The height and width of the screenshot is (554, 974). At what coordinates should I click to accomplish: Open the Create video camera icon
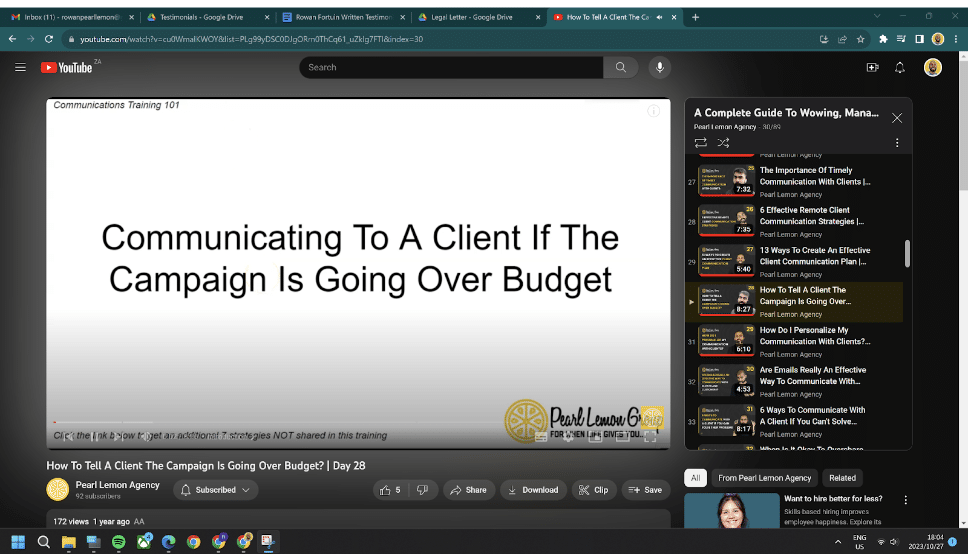coord(873,67)
